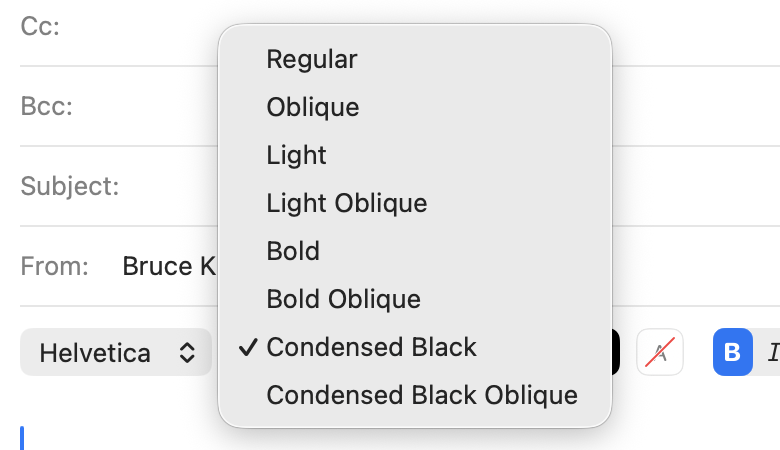Screen dimensions: 780x450
Task: Select Light Oblique style
Action: click(x=347, y=203)
